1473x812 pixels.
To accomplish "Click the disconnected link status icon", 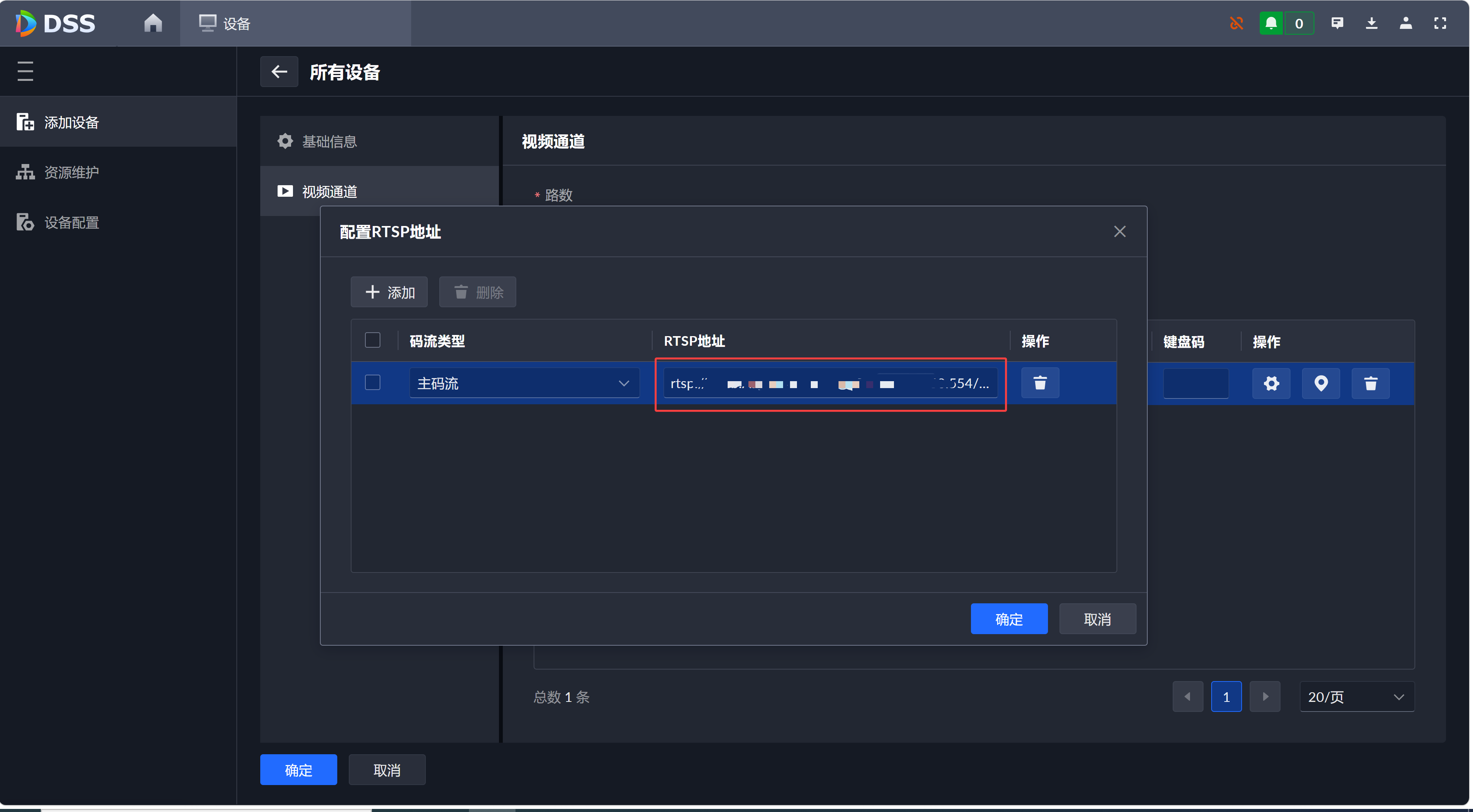I will (1236, 23).
